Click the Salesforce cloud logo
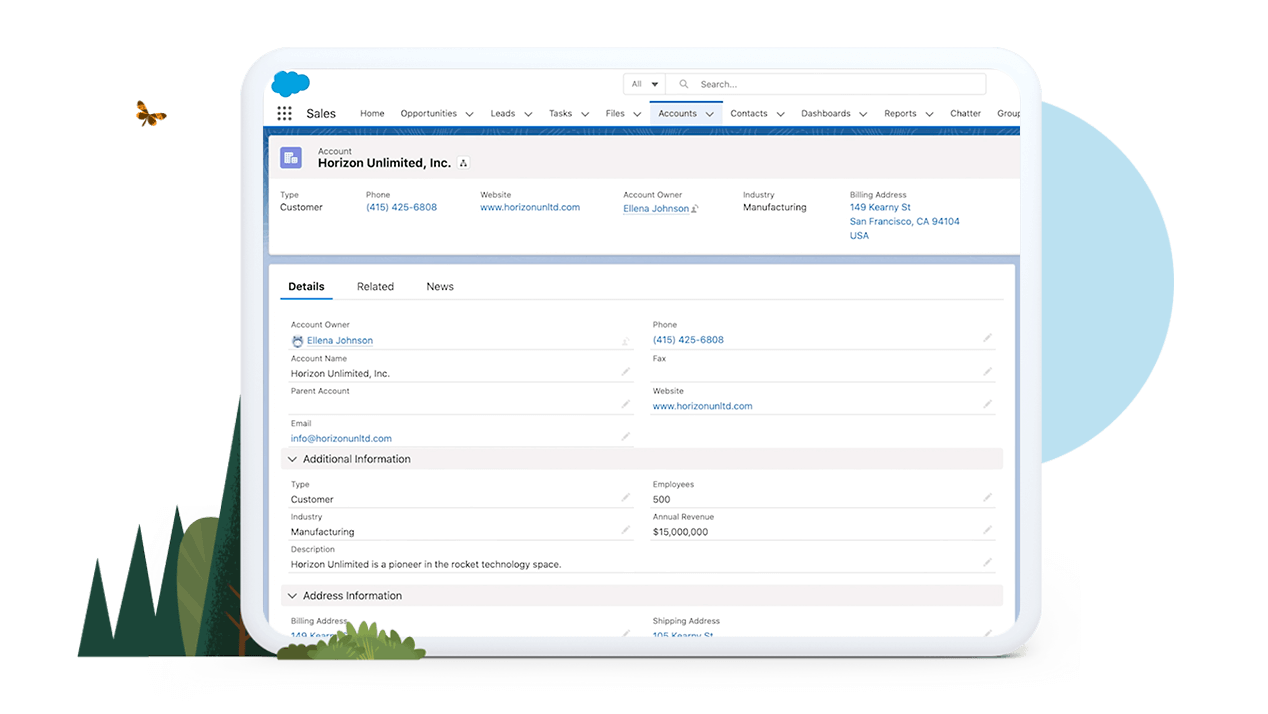 pos(290,84)
